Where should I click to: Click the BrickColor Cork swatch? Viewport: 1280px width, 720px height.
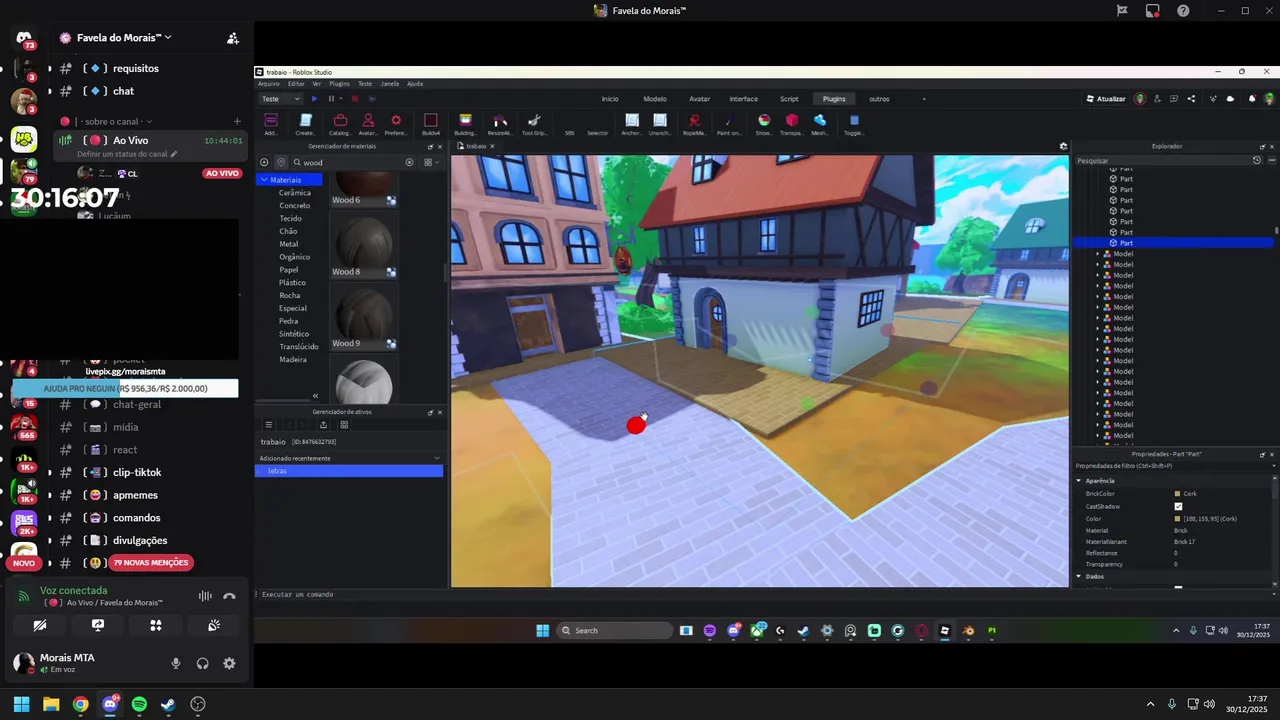[x=1178, y=494]
